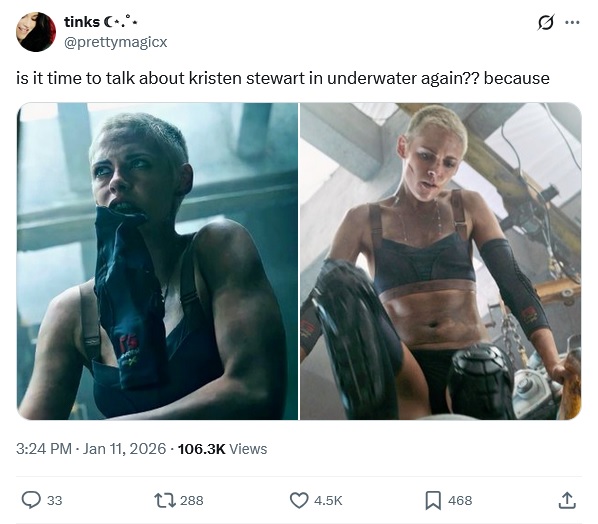Click the 3:24 PM Jan 11, 2026 timestamp

[x=91, y=449]
